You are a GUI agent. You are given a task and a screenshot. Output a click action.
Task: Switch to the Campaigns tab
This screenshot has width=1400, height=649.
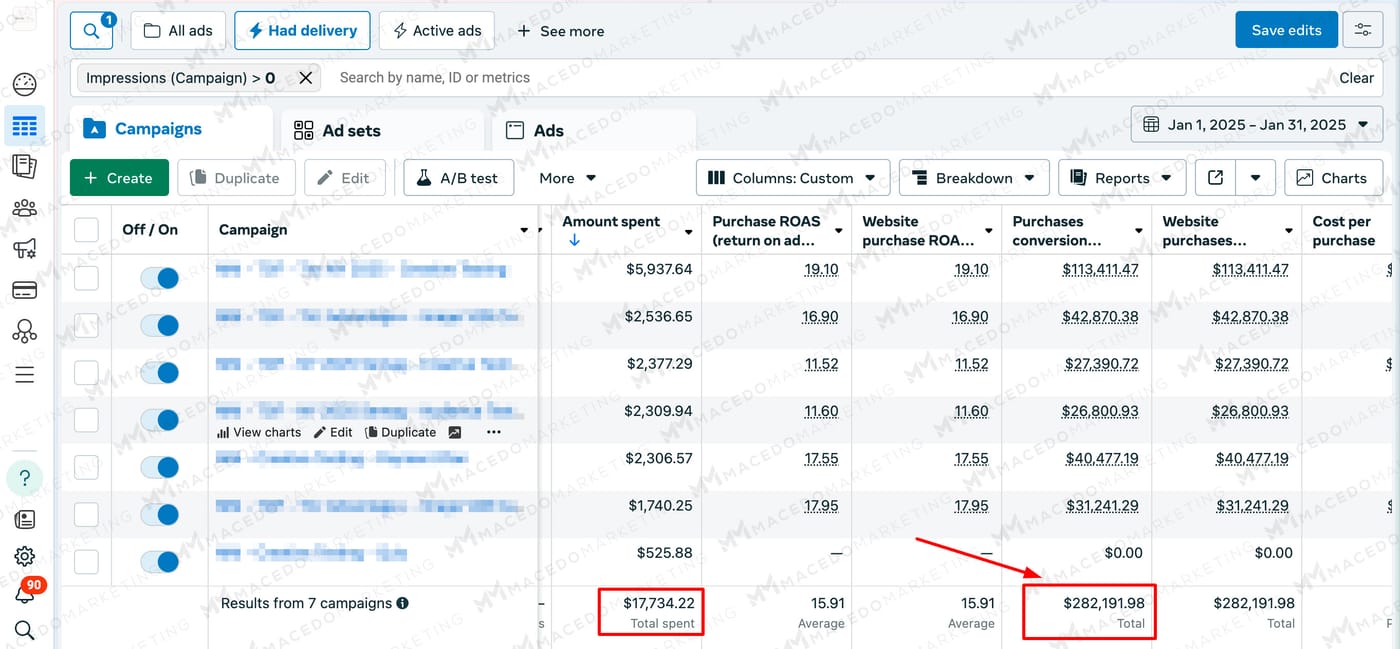[171, 129]
